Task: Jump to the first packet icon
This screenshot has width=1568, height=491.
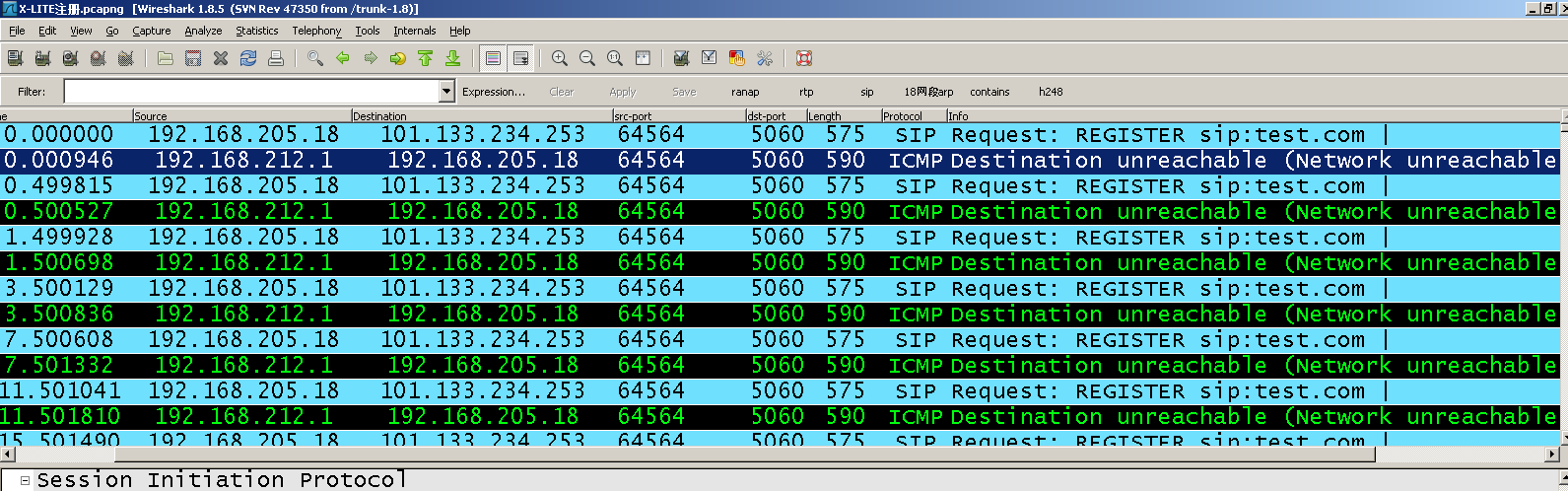Action: coord(426,59)
